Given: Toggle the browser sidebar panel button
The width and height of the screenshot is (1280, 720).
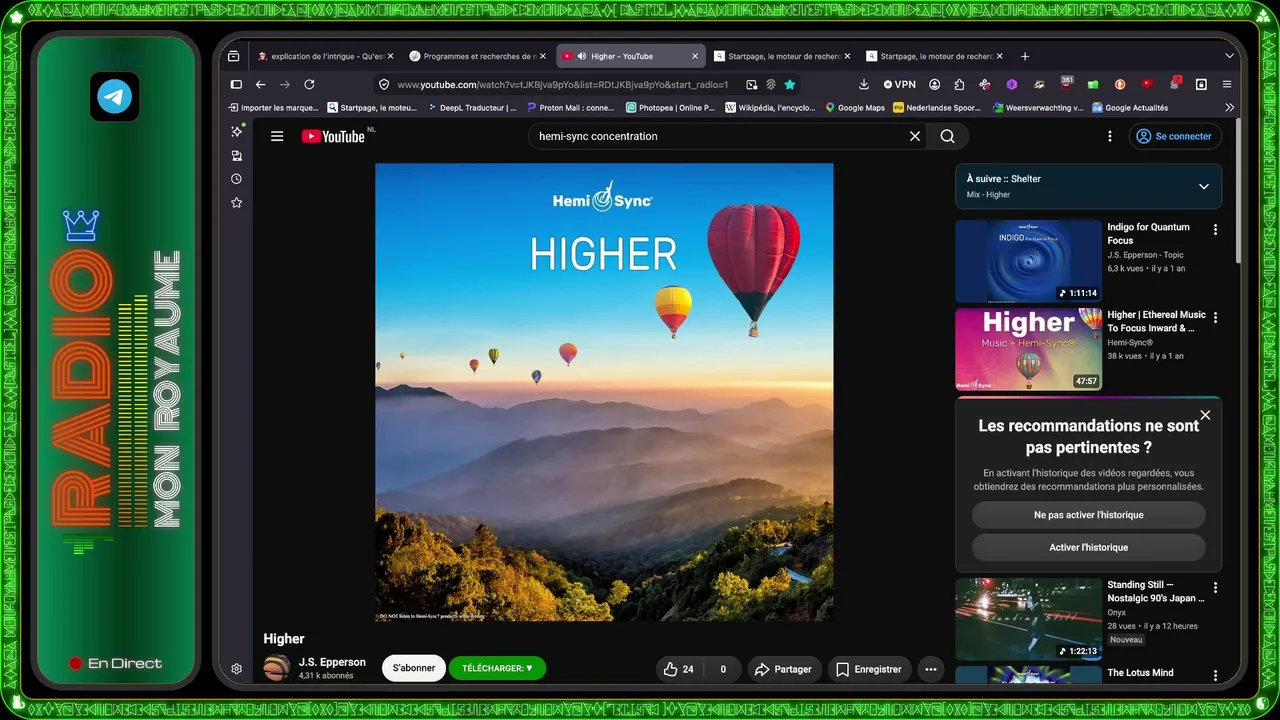Looking at the screenshot, I should (236, 85).
